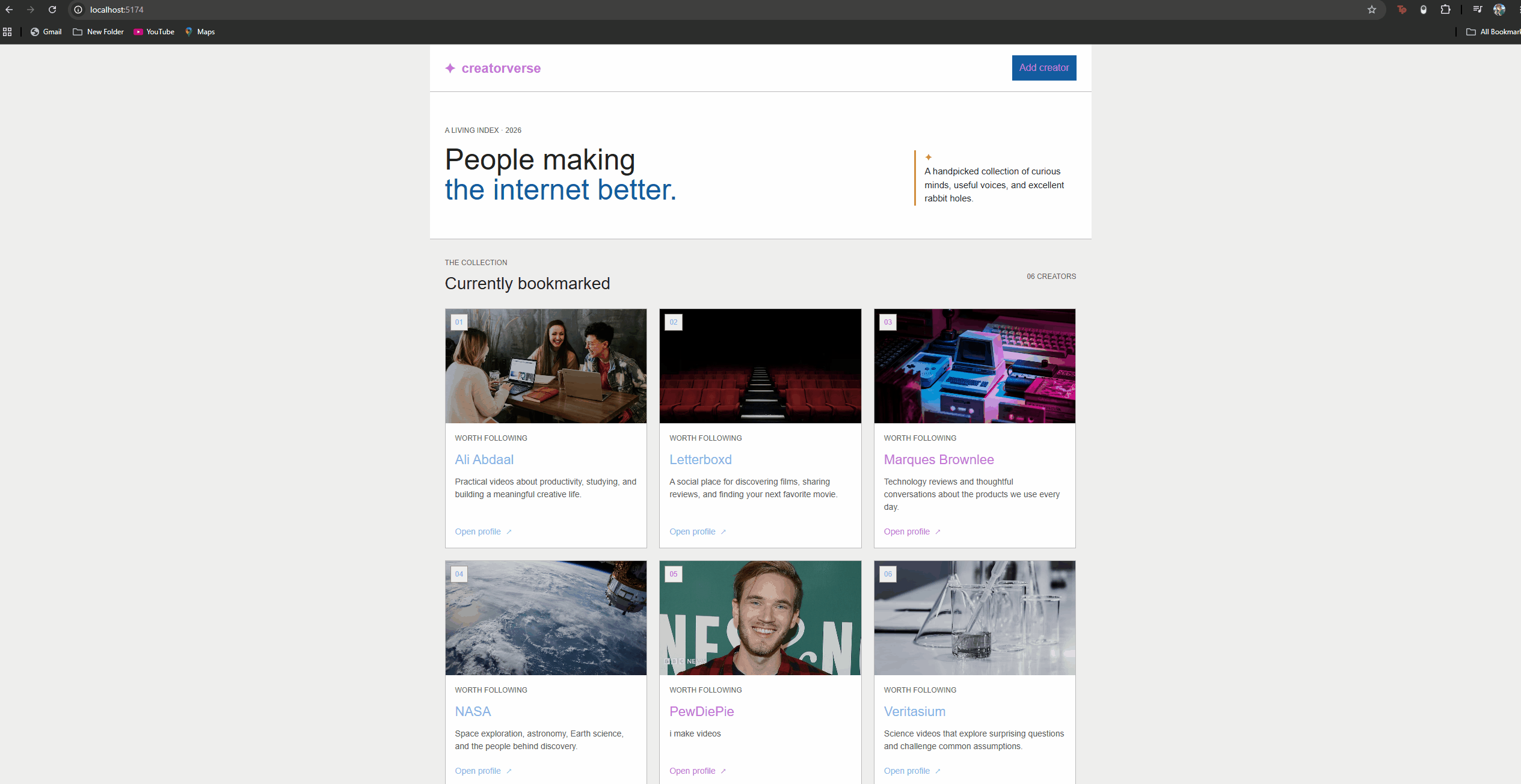Click the browser back arrow

point(9,10)
